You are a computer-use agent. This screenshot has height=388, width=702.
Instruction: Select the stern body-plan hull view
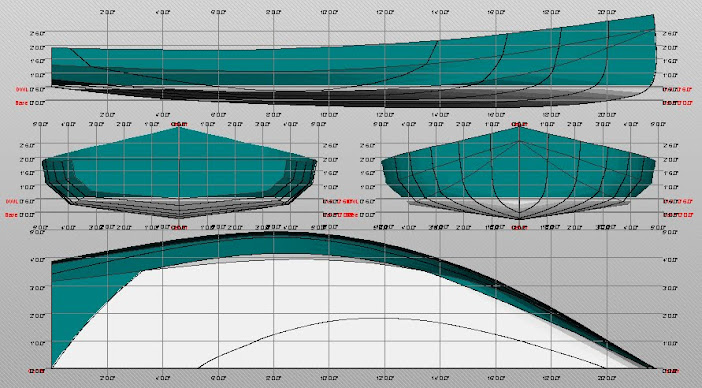179,172
